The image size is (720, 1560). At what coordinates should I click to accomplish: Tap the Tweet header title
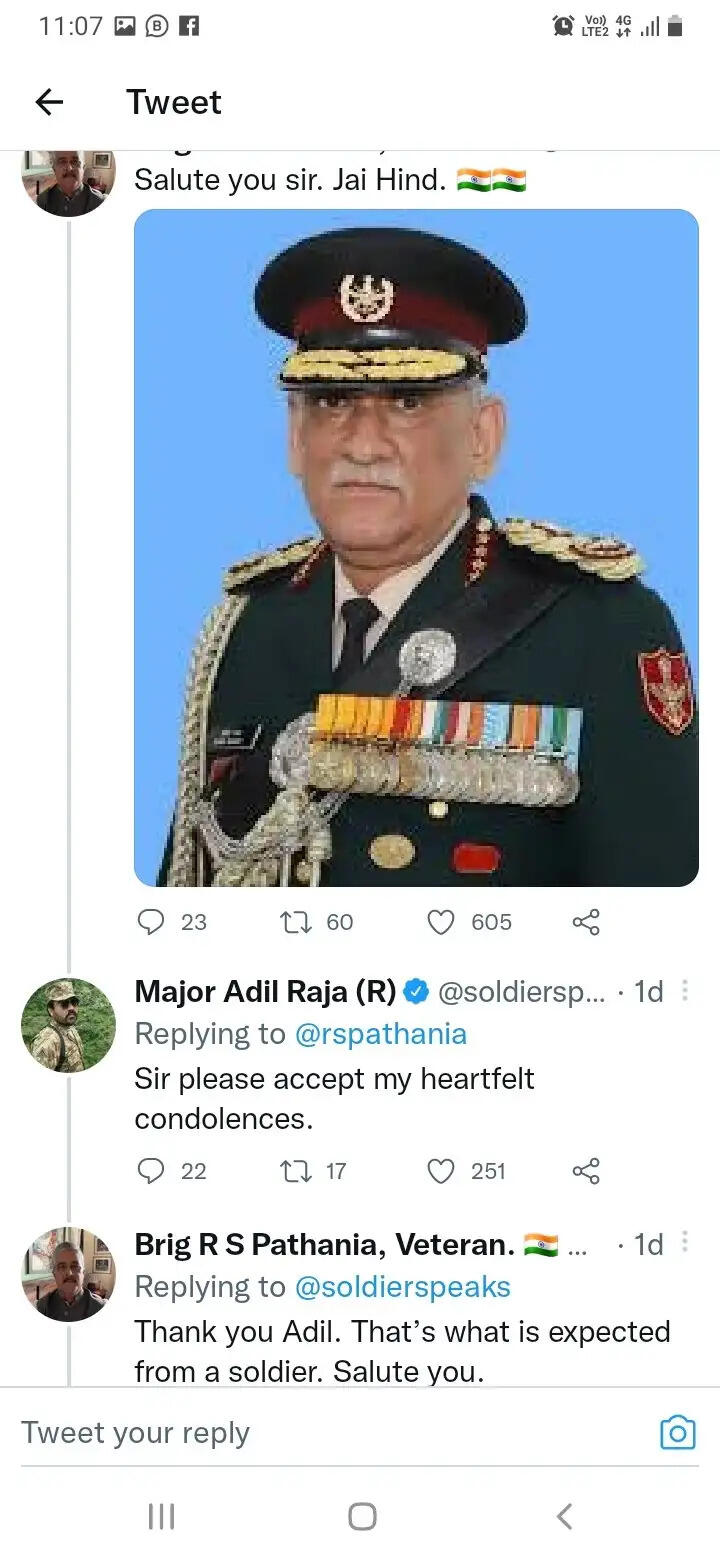coord(173,101)
